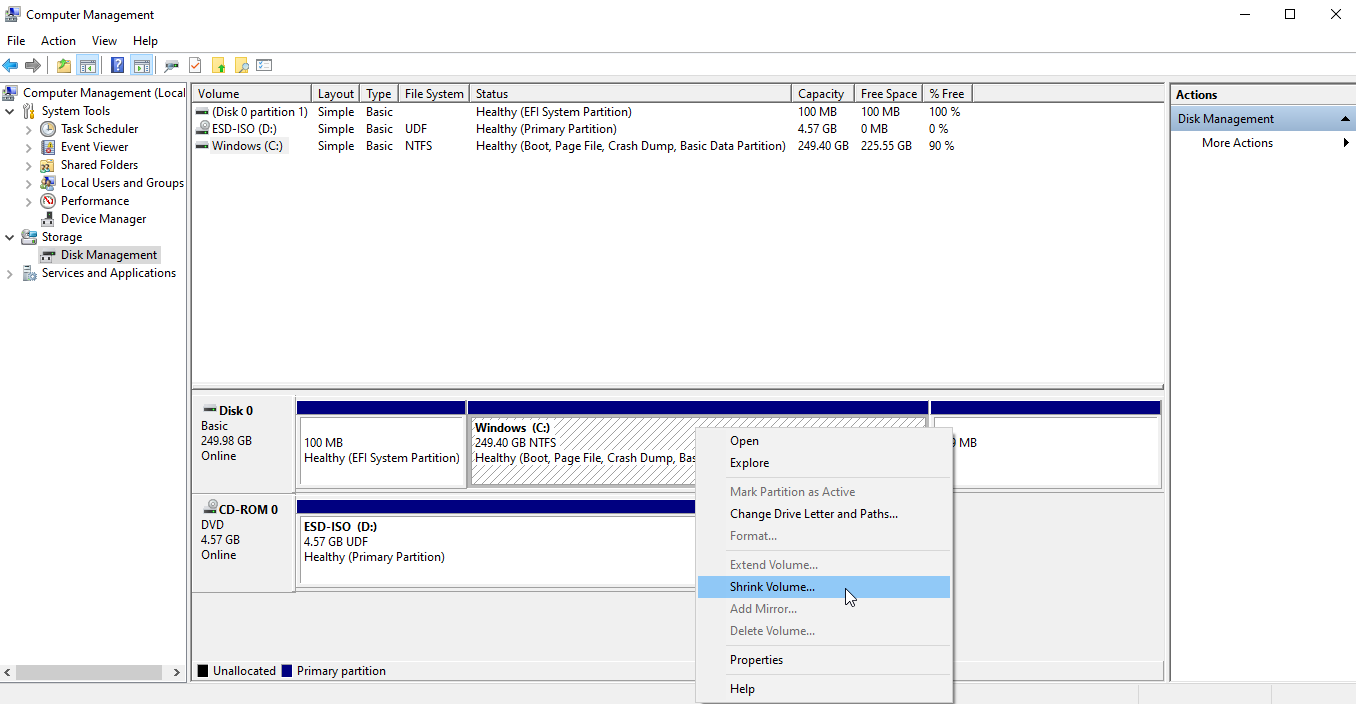Select the 100 MB EFI System Partition block
1356x704 pixels.
tap(382, 451)
